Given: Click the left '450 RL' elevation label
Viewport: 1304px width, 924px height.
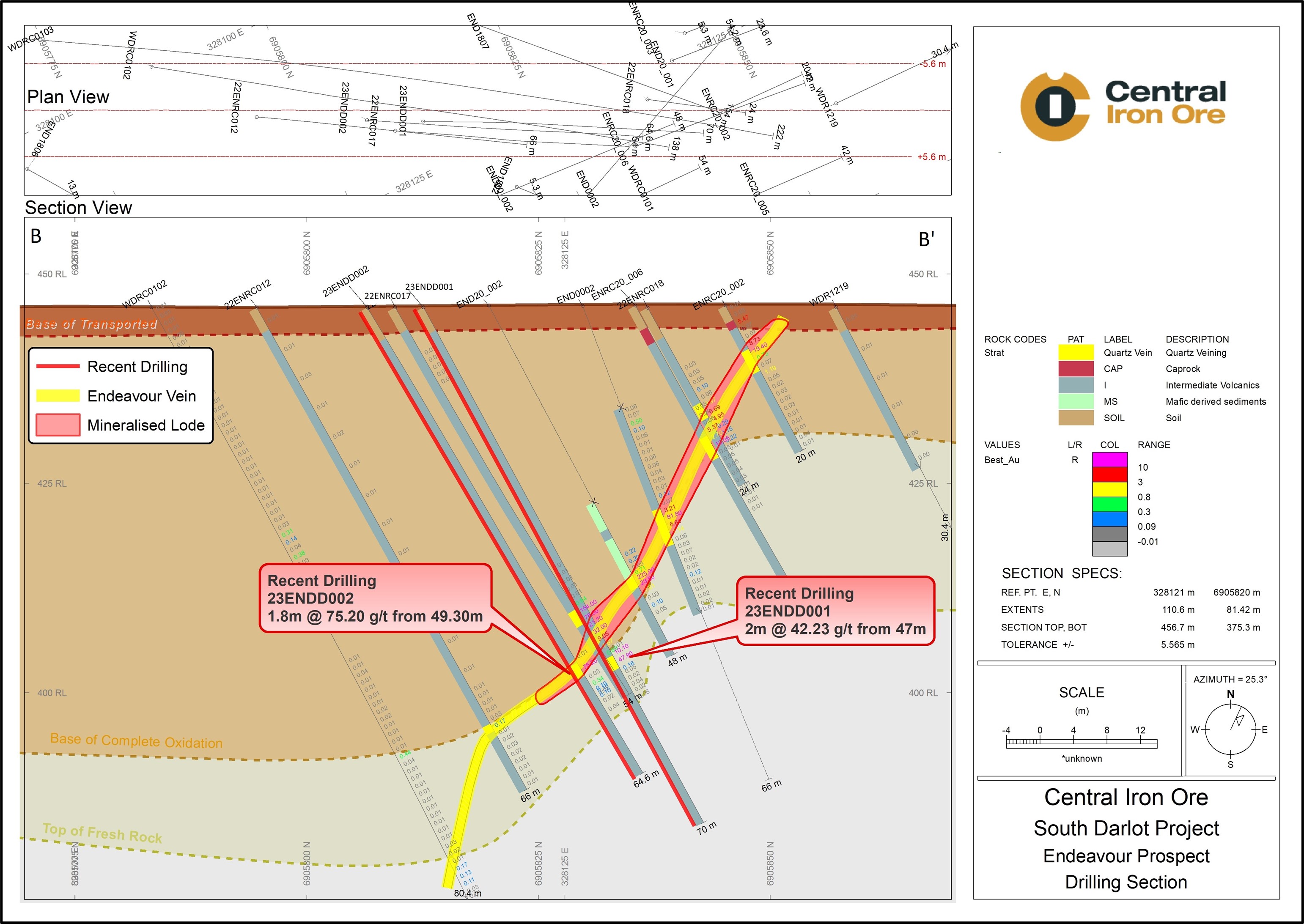Looking at the screenshot, I should point(52,274).
